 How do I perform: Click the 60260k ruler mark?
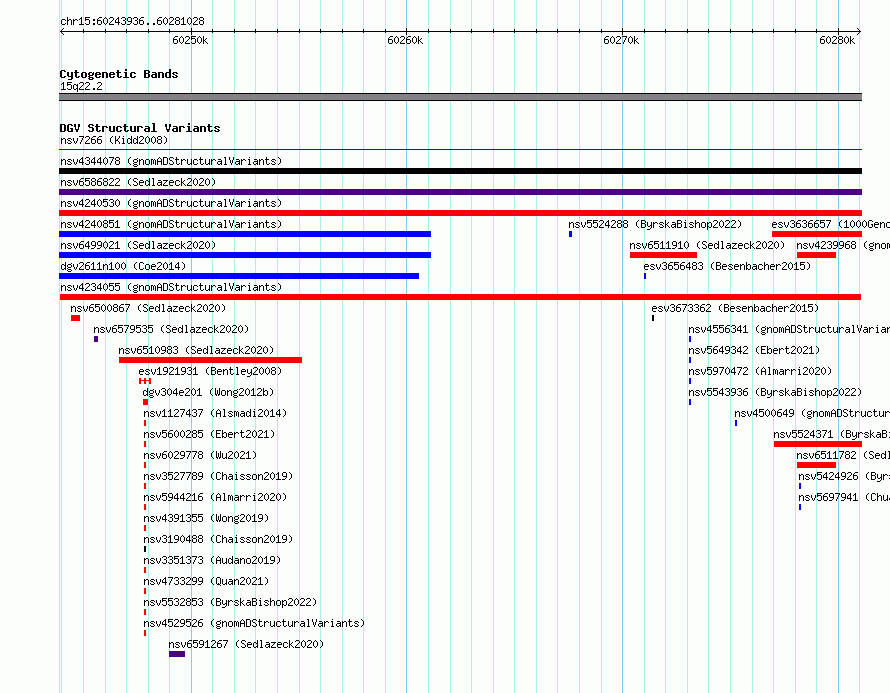coord(405,40)
